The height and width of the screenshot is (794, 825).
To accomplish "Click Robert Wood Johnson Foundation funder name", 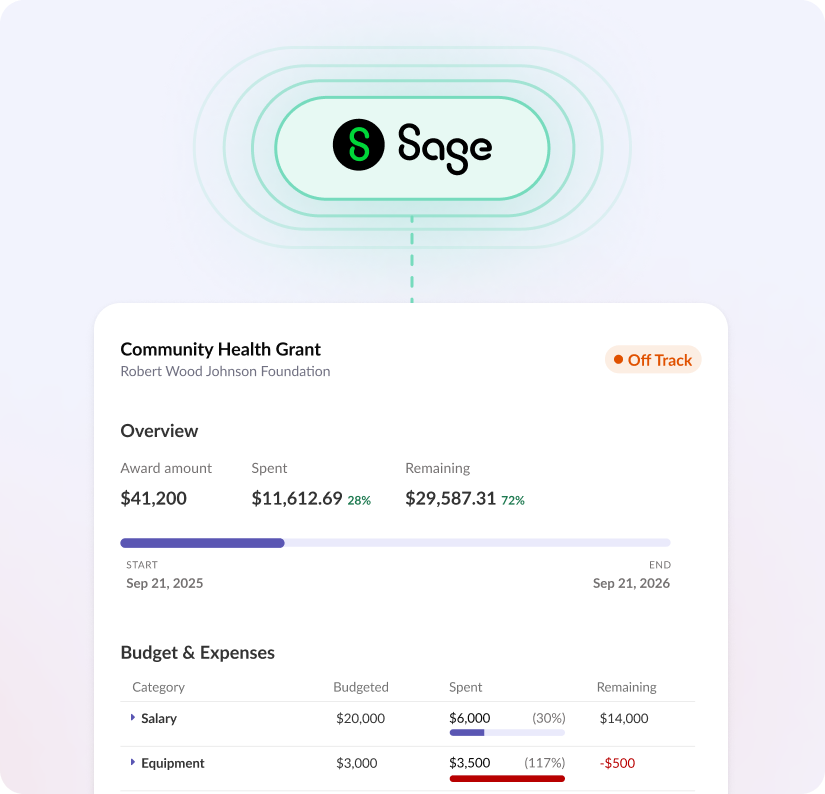I will tap(225, 372).
